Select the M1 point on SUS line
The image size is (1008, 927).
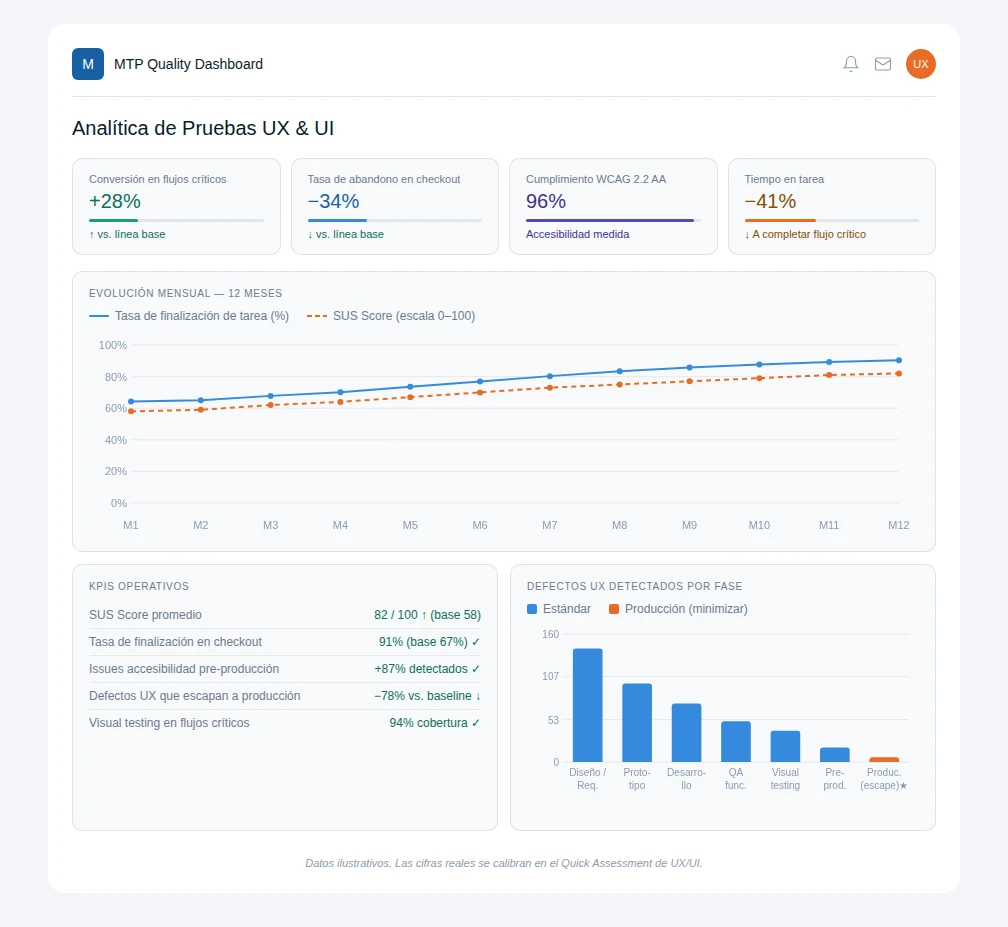[131, 411]
